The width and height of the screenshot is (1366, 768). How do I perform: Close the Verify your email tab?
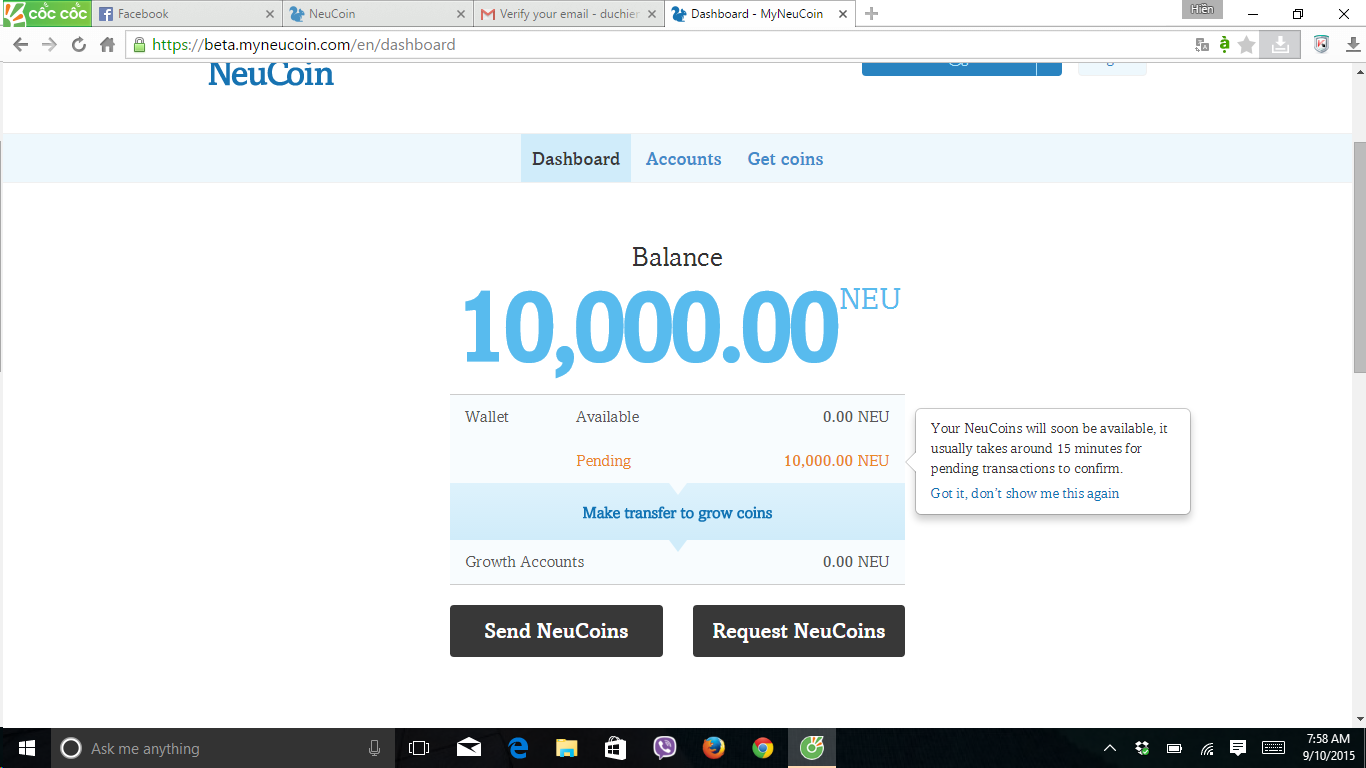coord(652,14)
